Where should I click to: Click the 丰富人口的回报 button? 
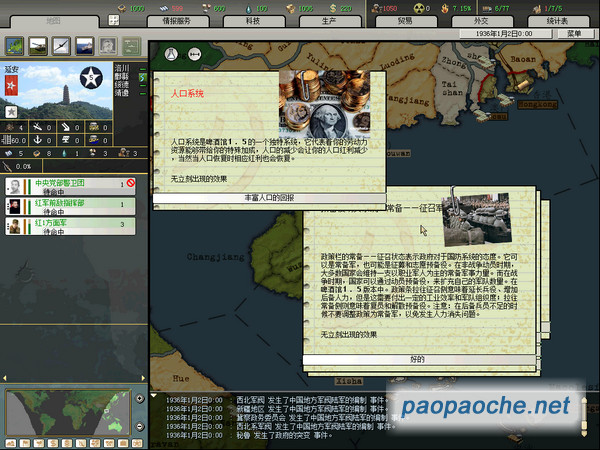point(269,198)
